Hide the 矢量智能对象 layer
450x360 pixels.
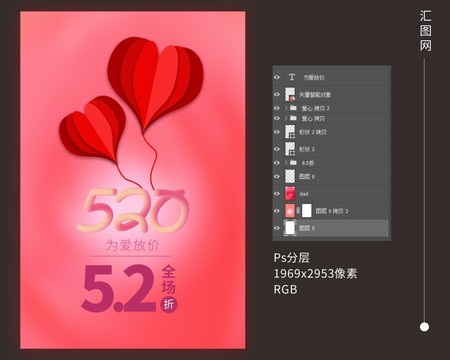[x=277, y=94]
